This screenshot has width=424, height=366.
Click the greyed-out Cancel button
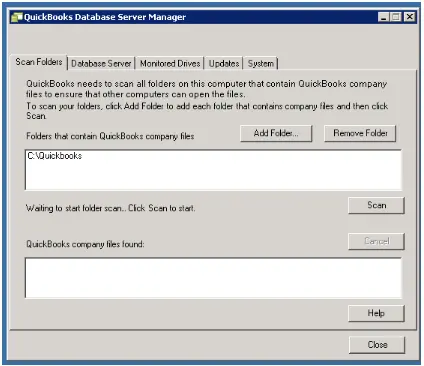click(376, 241)
